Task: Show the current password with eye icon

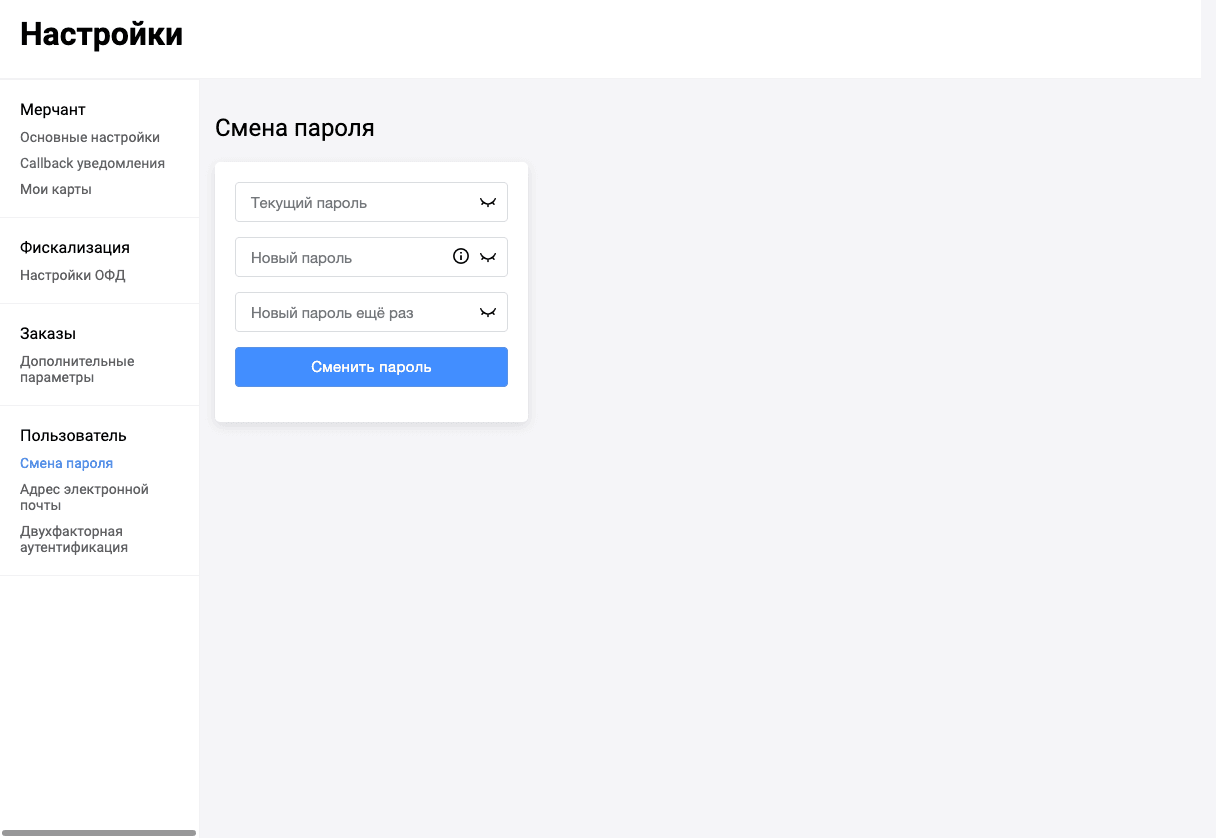Action: 488,202
